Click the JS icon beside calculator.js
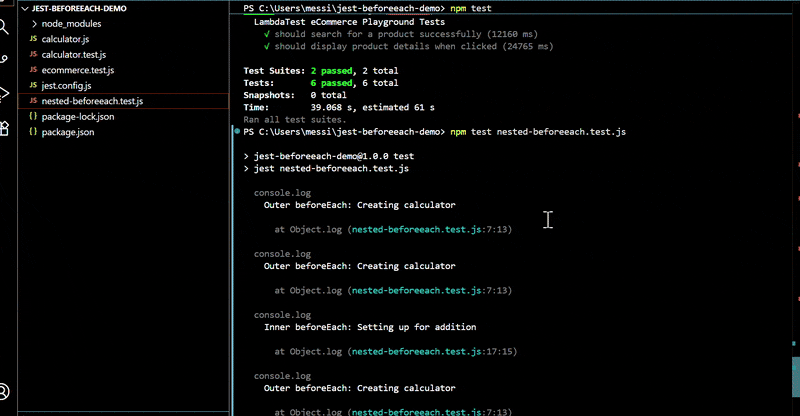The image size is (800, 416). click(x=33, y=38)
